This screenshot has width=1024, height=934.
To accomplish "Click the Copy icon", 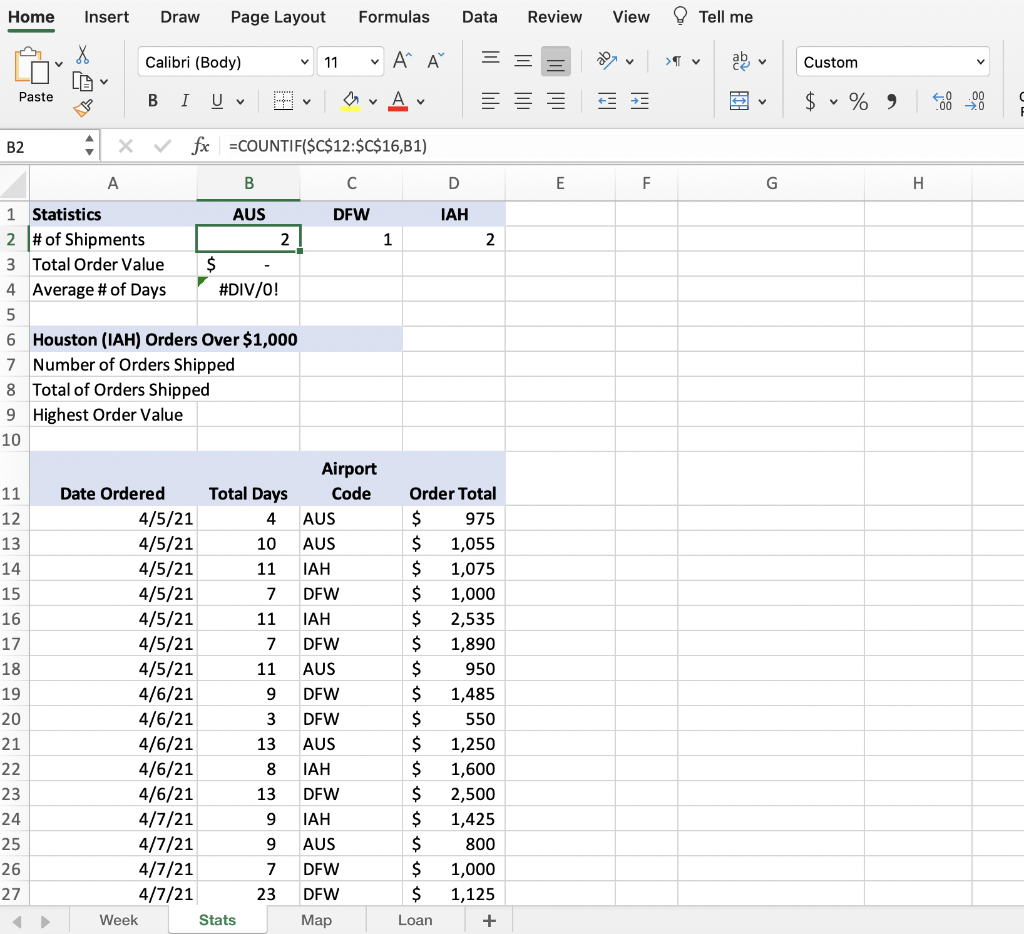I will tap(82, 82).
